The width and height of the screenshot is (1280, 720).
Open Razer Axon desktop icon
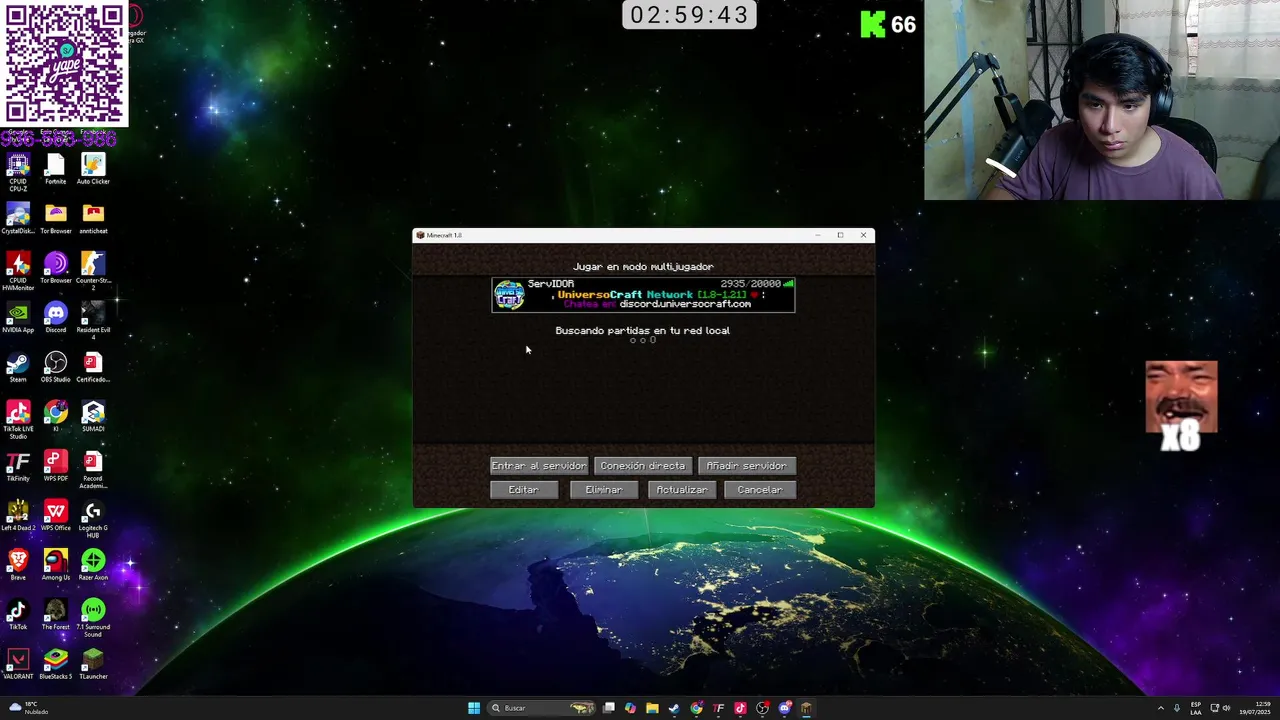click(93, 566)
